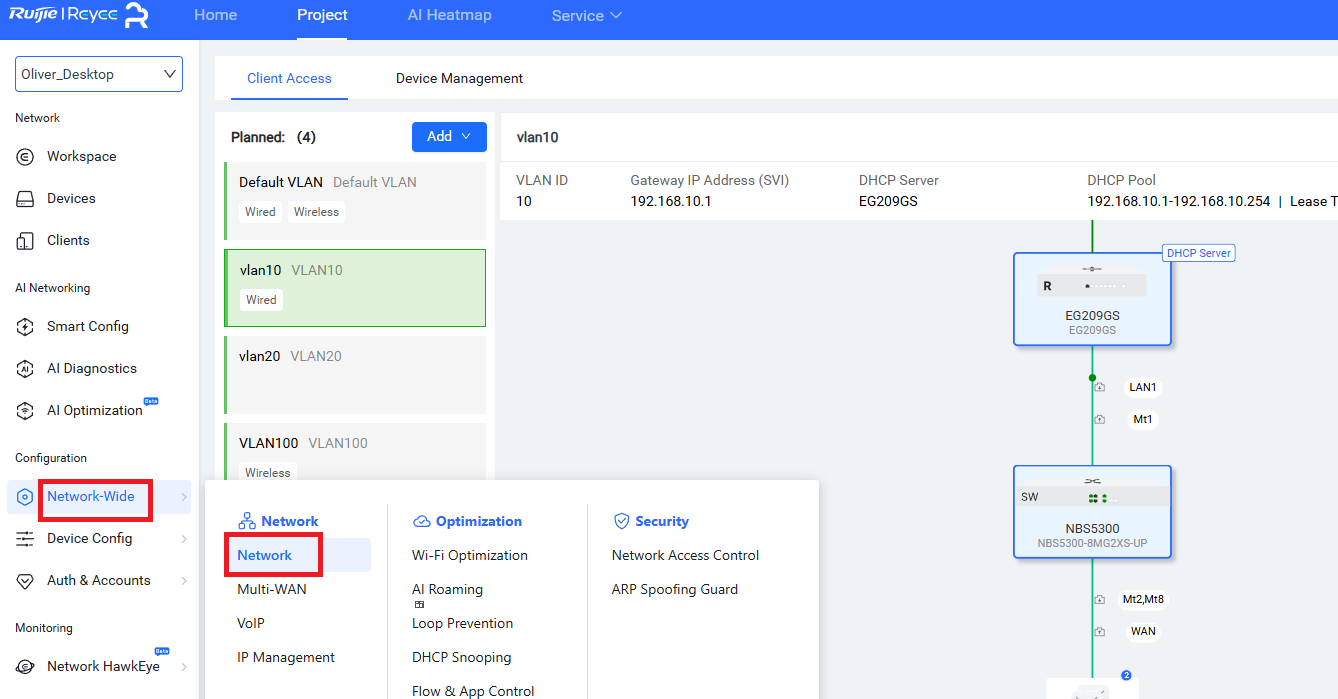Viewport: 1338px width, 699px height.
Task: Click the Mt1 port label
Action: (x=1142, y=420)
